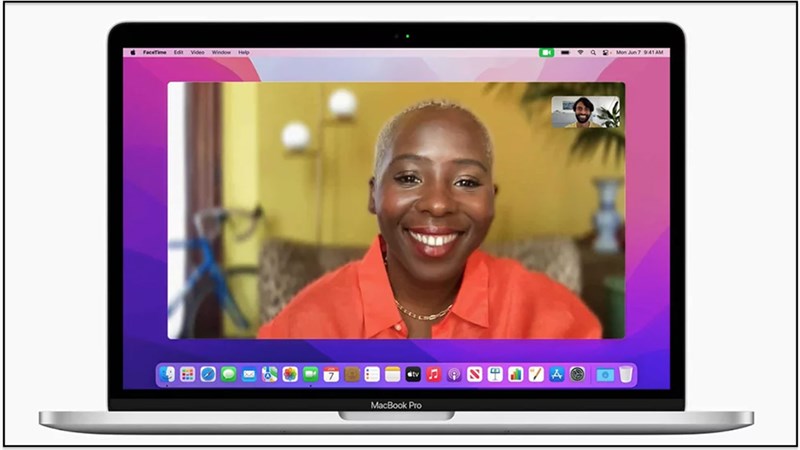The height and width of the screenshot is (450, 800).
Task: Open Podcasts from the dock
Action: pyautogui.click(x=454, y=374)
